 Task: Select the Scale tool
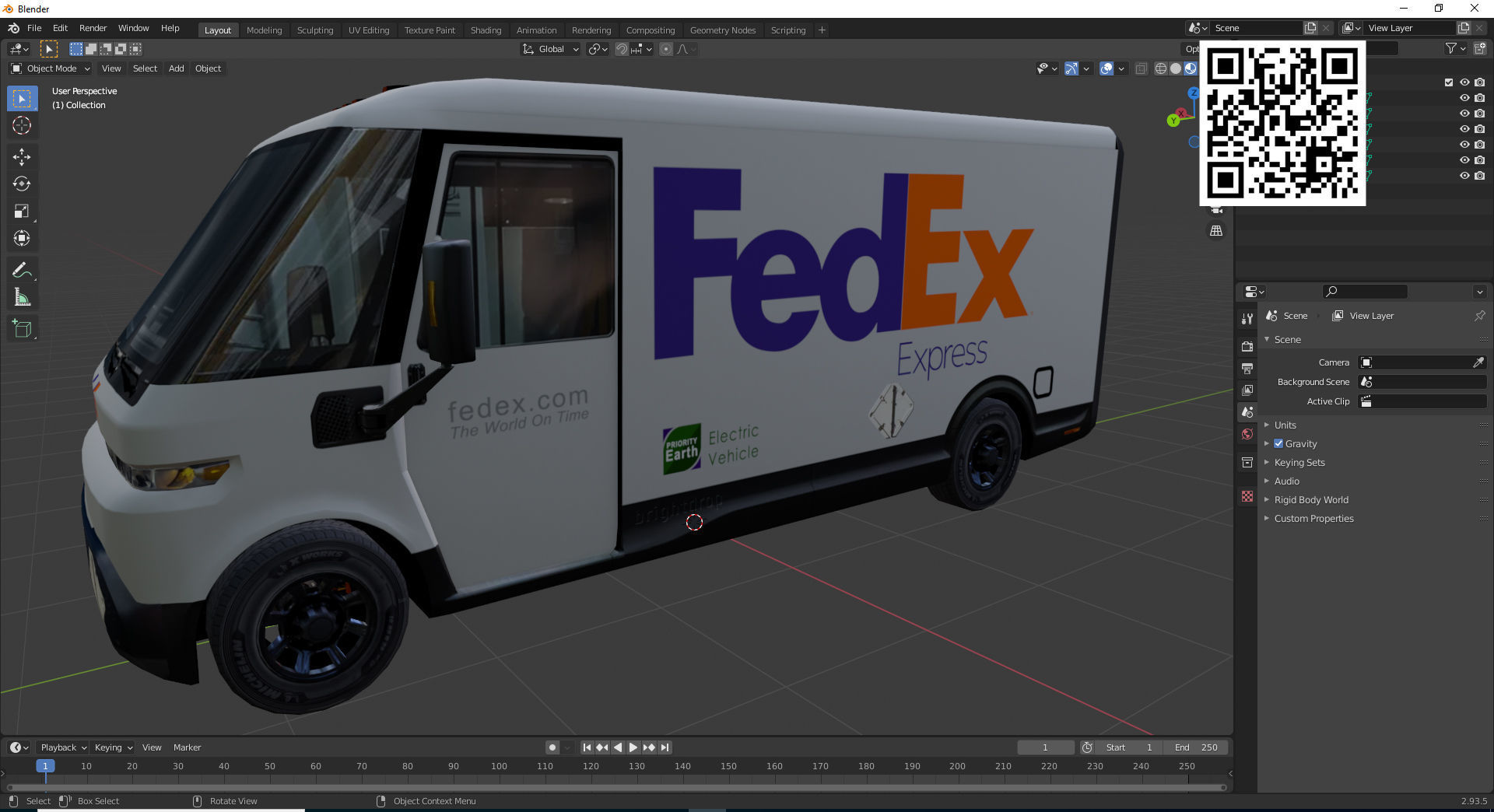coord(22,212)
